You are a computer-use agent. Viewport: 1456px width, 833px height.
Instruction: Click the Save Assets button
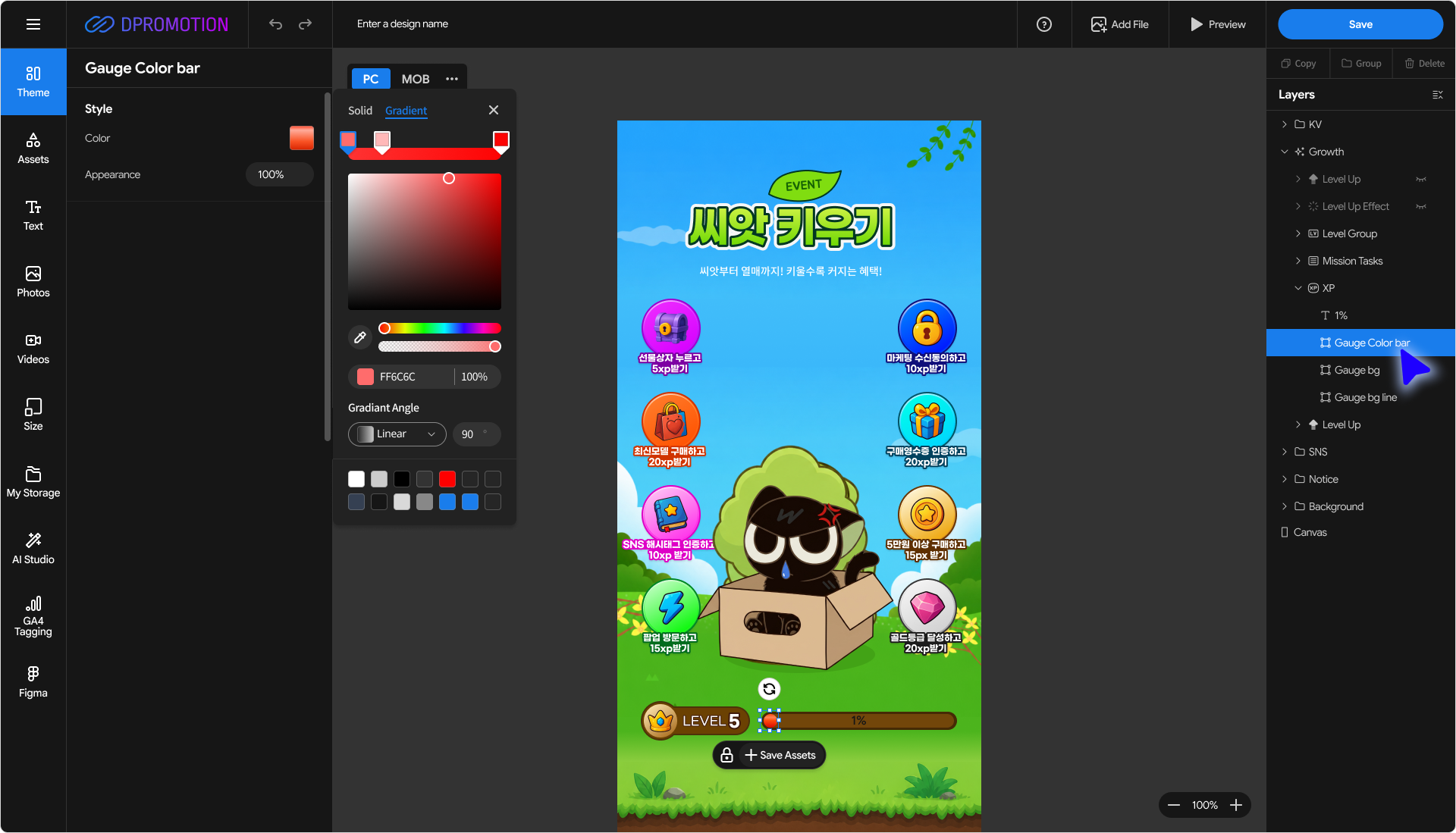point(780,755)
